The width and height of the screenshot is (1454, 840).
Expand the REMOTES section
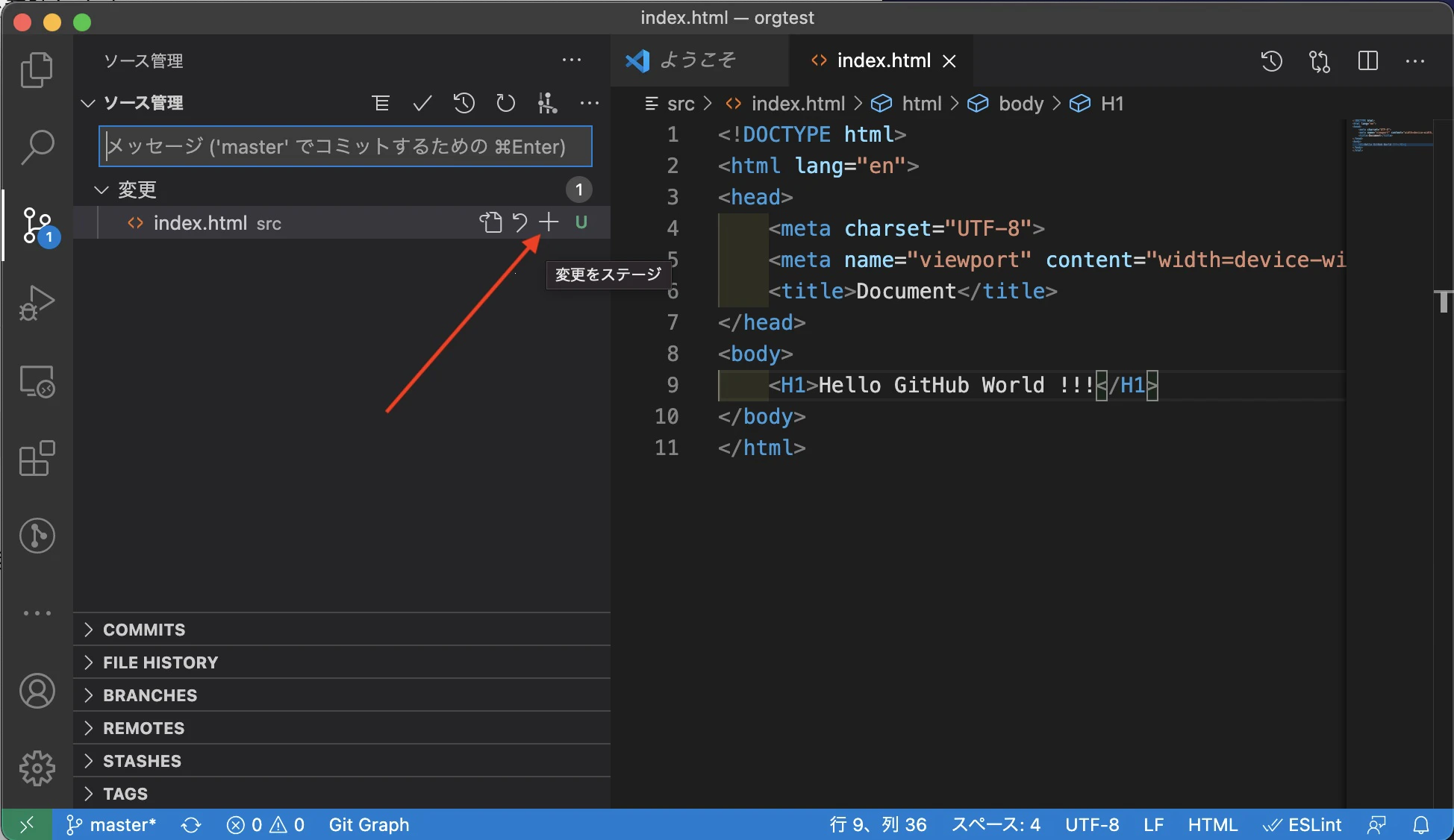pyautogui.click(x=342, y=728)
